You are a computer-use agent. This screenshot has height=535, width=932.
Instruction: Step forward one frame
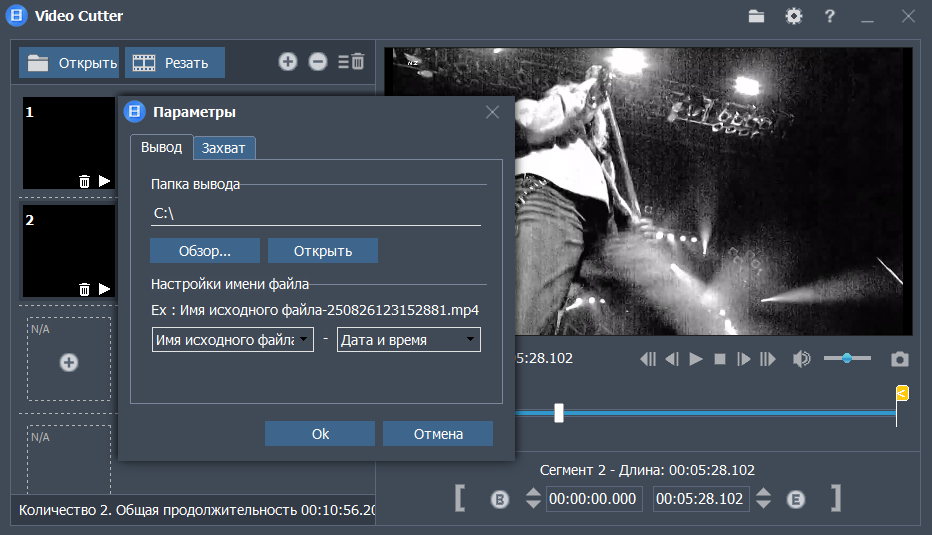744,359
